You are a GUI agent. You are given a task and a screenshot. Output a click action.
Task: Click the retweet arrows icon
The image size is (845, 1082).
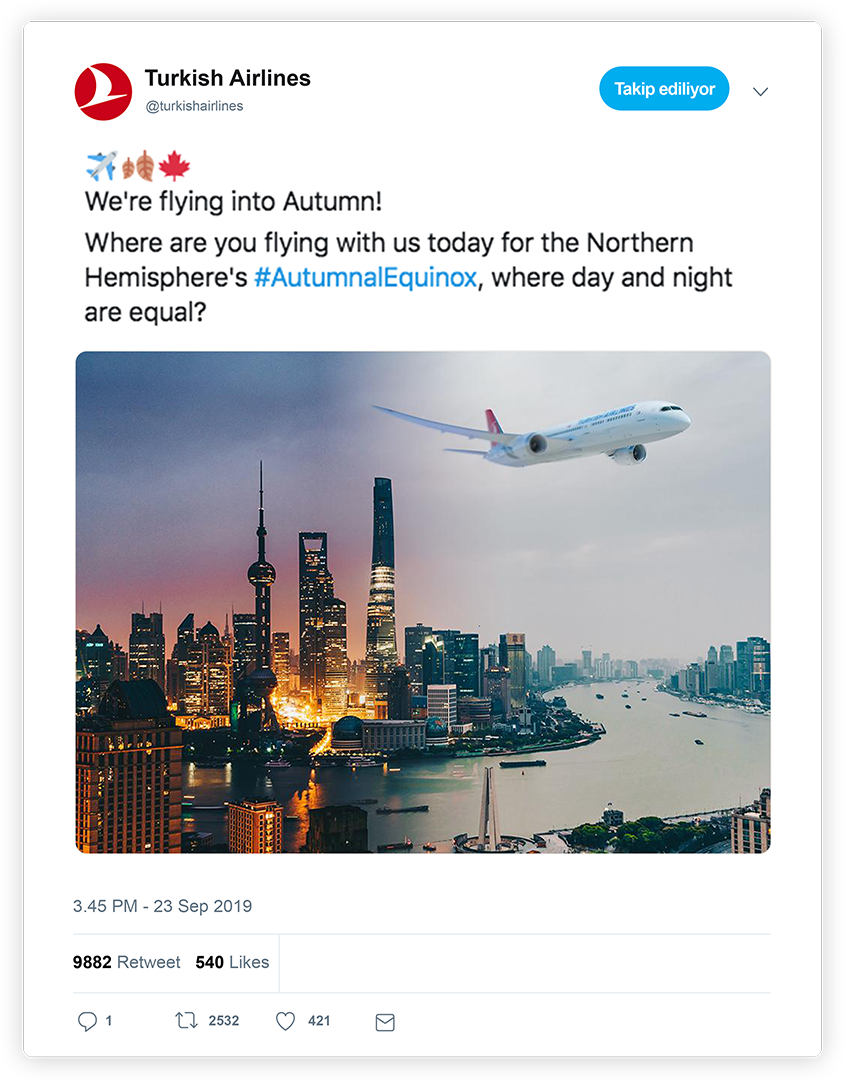(x=186, y=1021)
